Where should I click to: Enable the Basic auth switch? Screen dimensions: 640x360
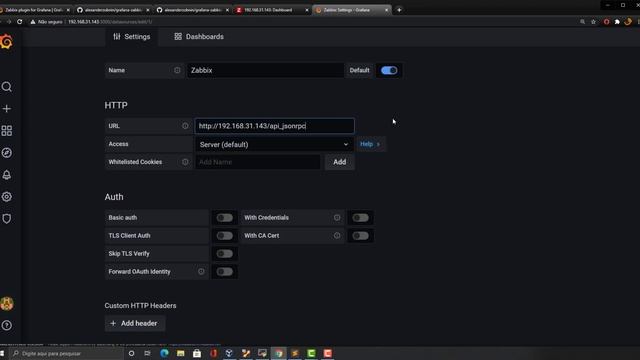[224, 218]
